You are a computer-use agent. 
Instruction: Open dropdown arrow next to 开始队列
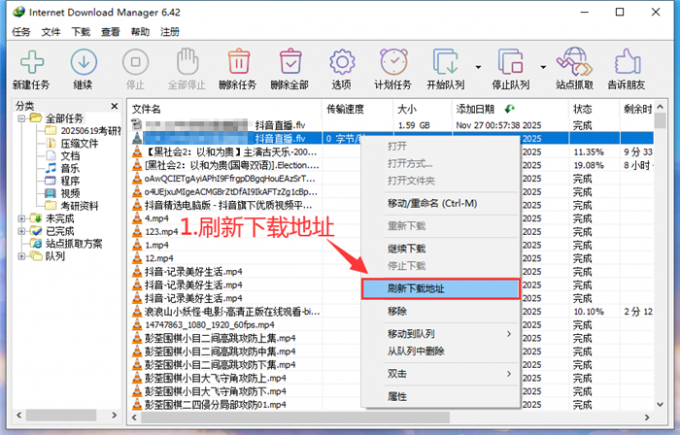pyautogui.click(x=478, y=67)
